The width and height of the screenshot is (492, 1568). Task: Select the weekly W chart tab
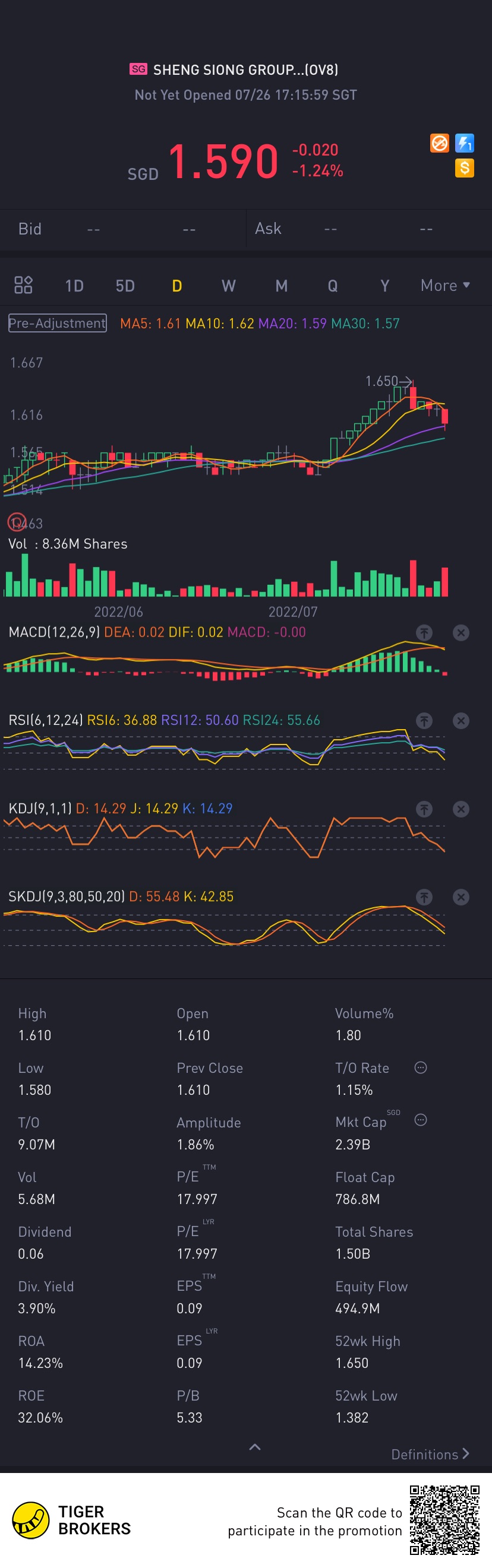point(228,286)
